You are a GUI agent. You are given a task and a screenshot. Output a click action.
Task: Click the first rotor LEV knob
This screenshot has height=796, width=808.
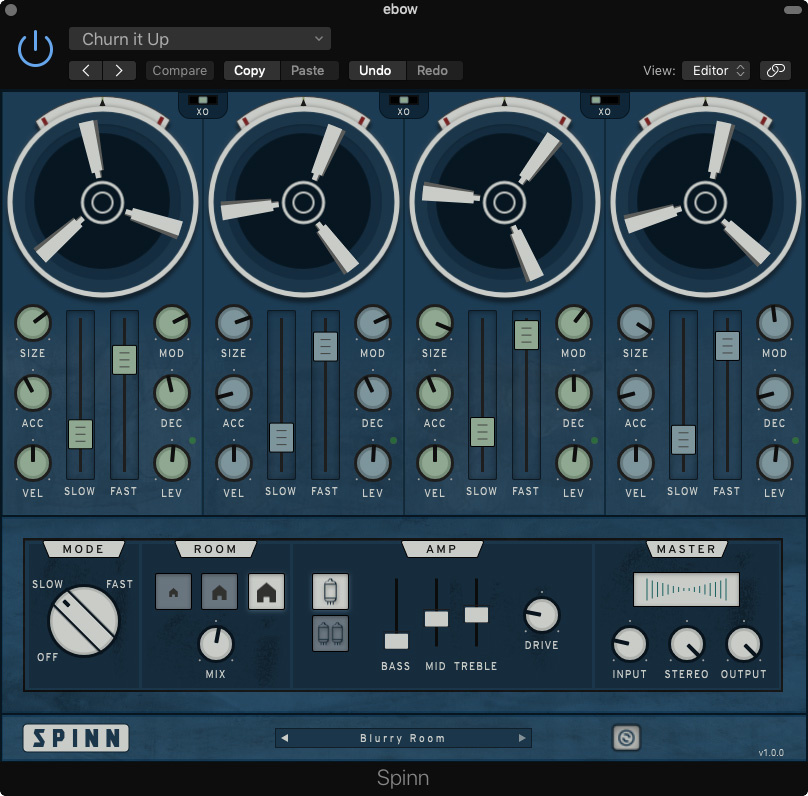coord(172,463)
